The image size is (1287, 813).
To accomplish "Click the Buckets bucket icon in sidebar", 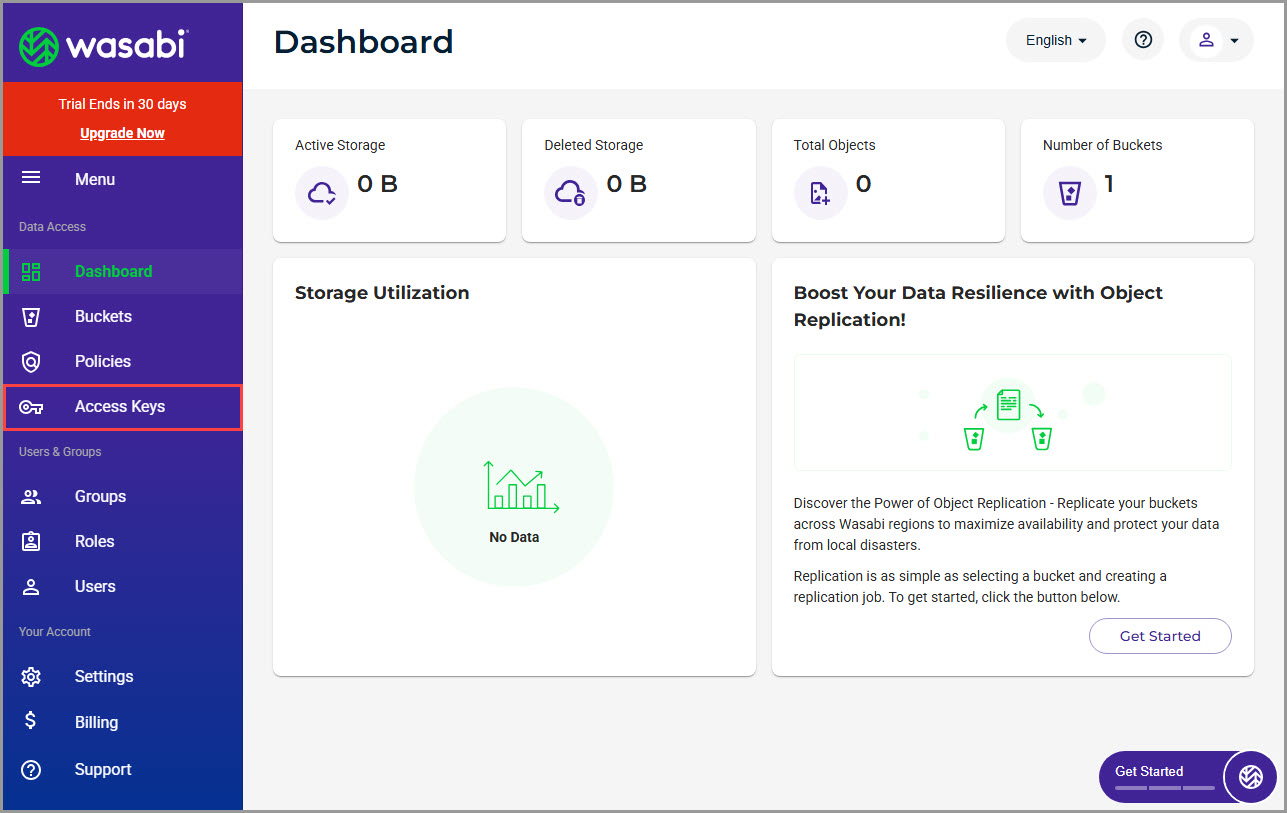I will click(x=31, y=317).
